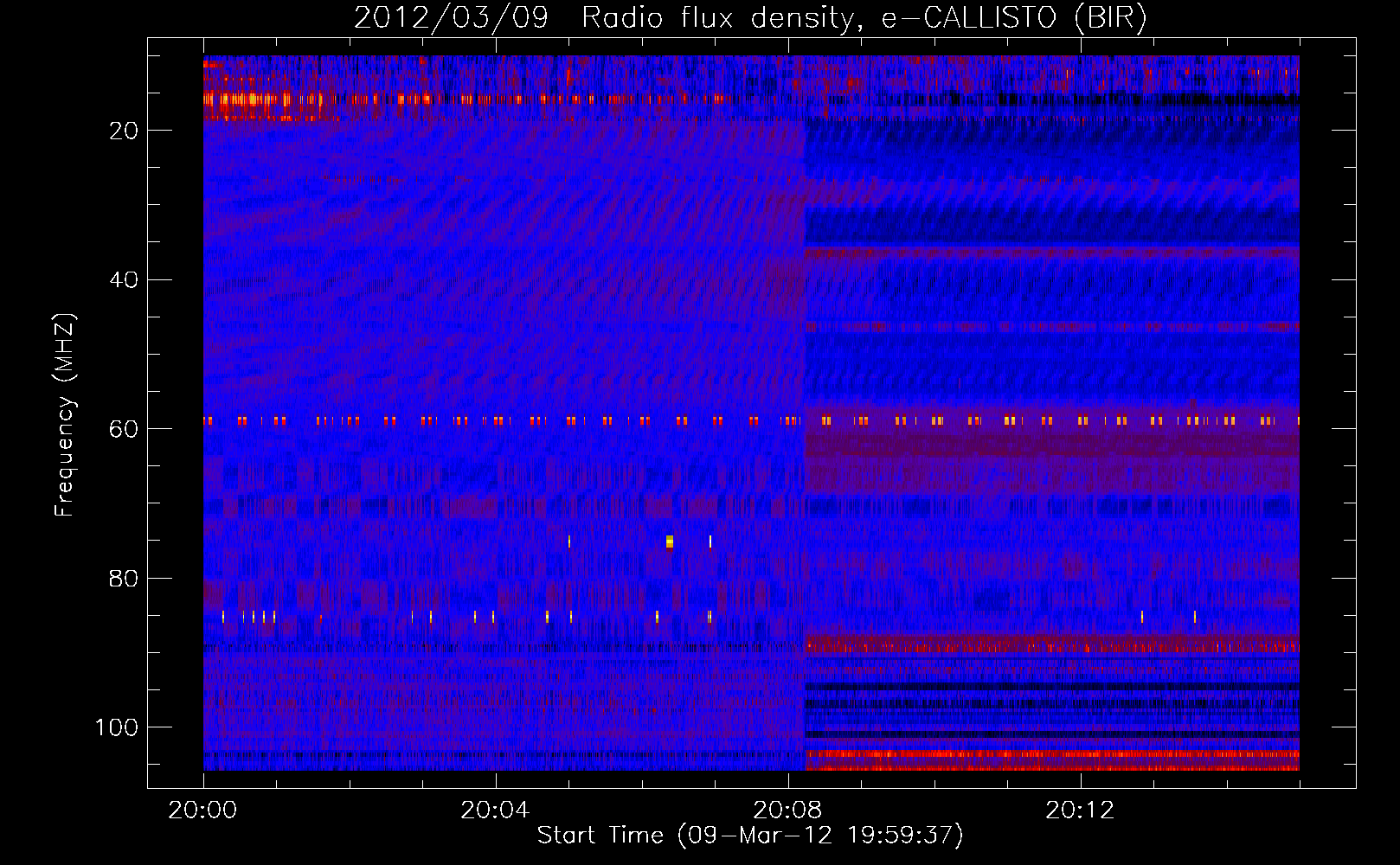Click the "20:12" time tick label
Image resolution: width=1400 pixels, height=865 pixels.
1080,811
